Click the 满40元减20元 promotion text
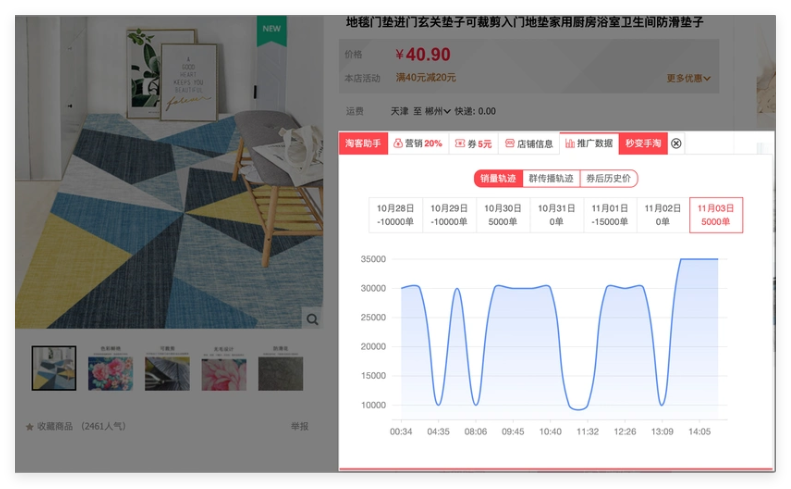The image size is (791, 489). [x=426, y=78]
